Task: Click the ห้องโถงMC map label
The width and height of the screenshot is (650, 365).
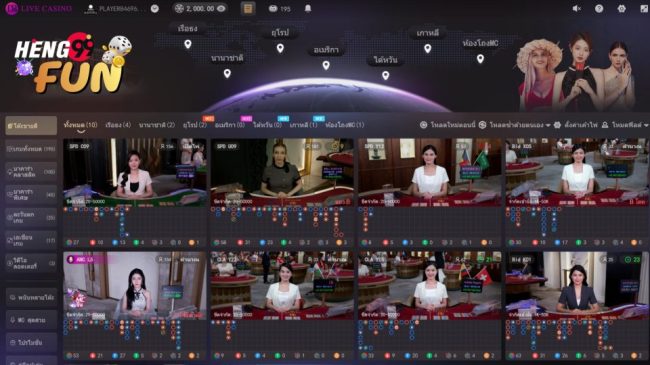Action: click(480, 43)
